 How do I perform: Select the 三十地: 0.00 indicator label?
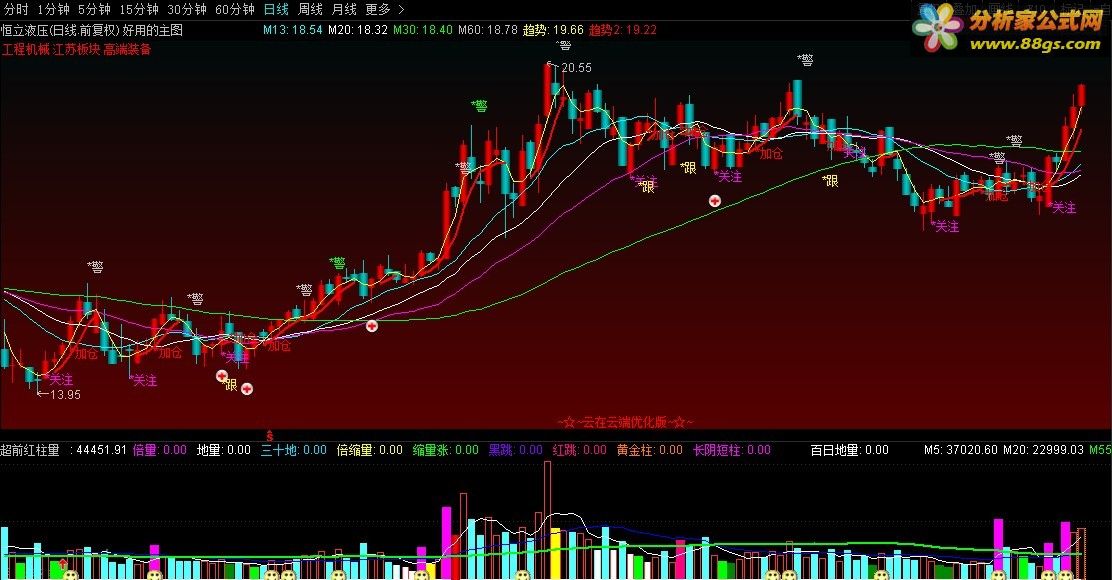click(294, 450)
